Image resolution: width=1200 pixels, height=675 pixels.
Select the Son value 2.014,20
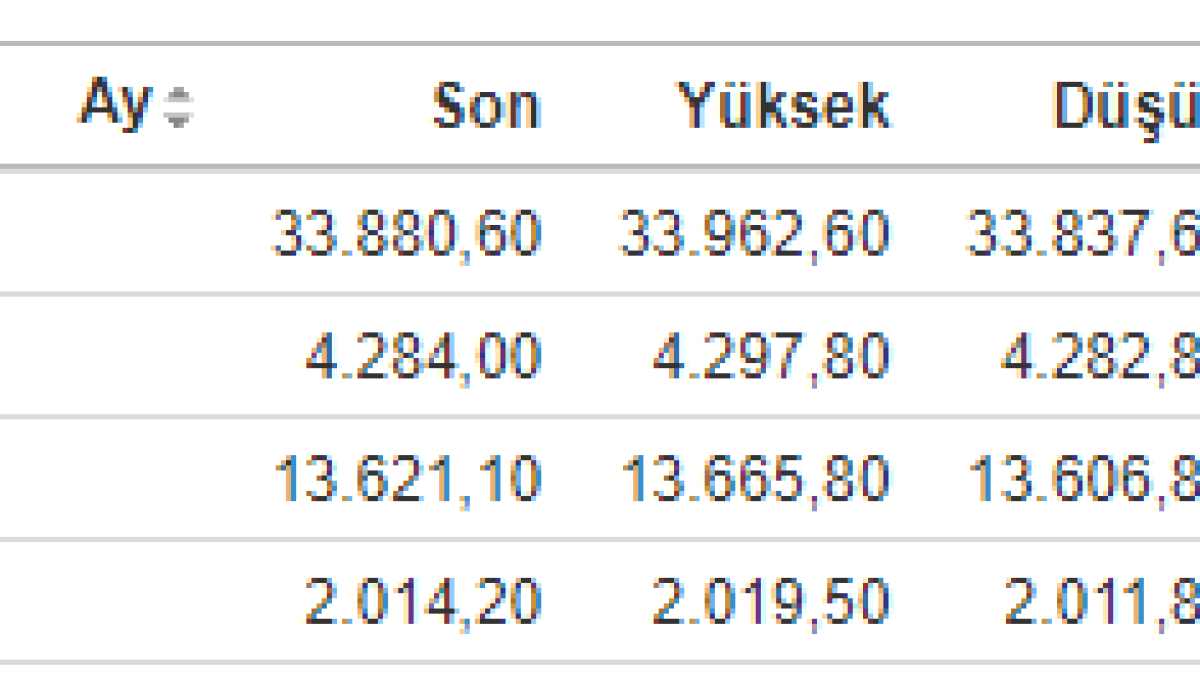pos(423,602)
